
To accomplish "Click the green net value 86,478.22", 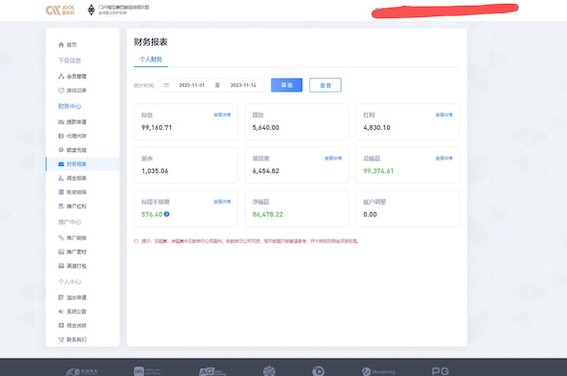I will [268, 214].
